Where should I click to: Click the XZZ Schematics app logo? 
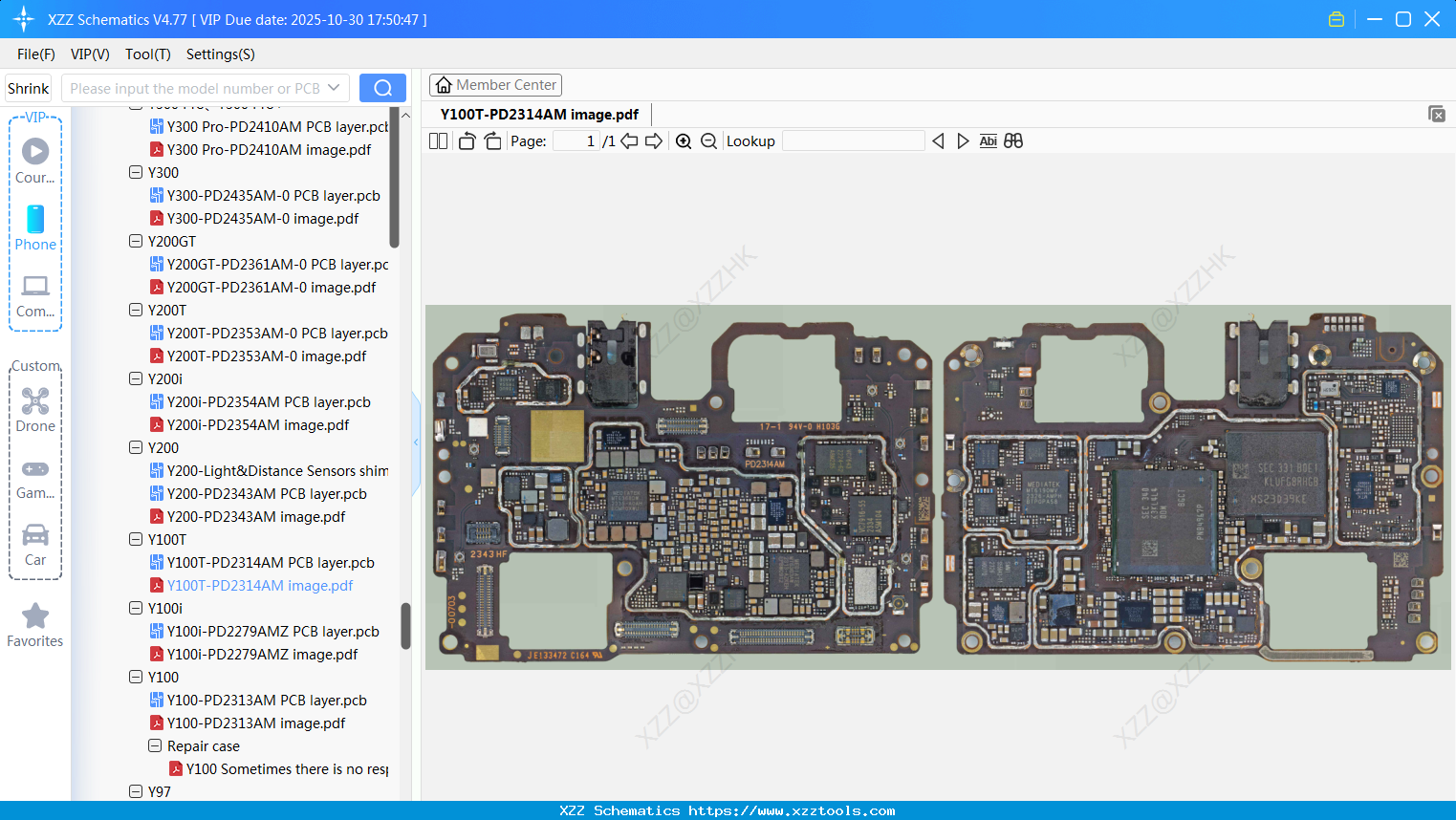coord(24,19)
